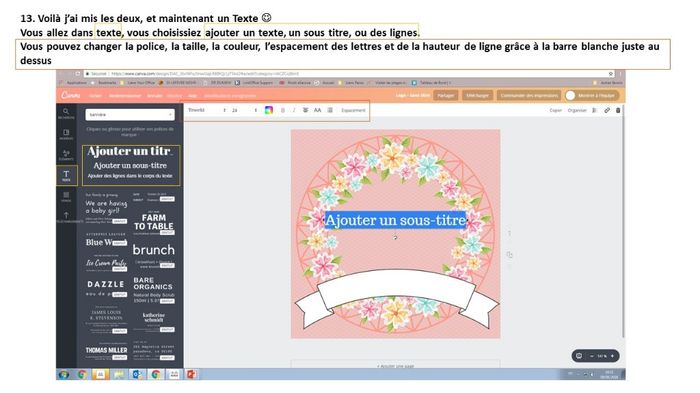Change the text alignment
Viewport: 700px width, 393px height.
point(305,110)
